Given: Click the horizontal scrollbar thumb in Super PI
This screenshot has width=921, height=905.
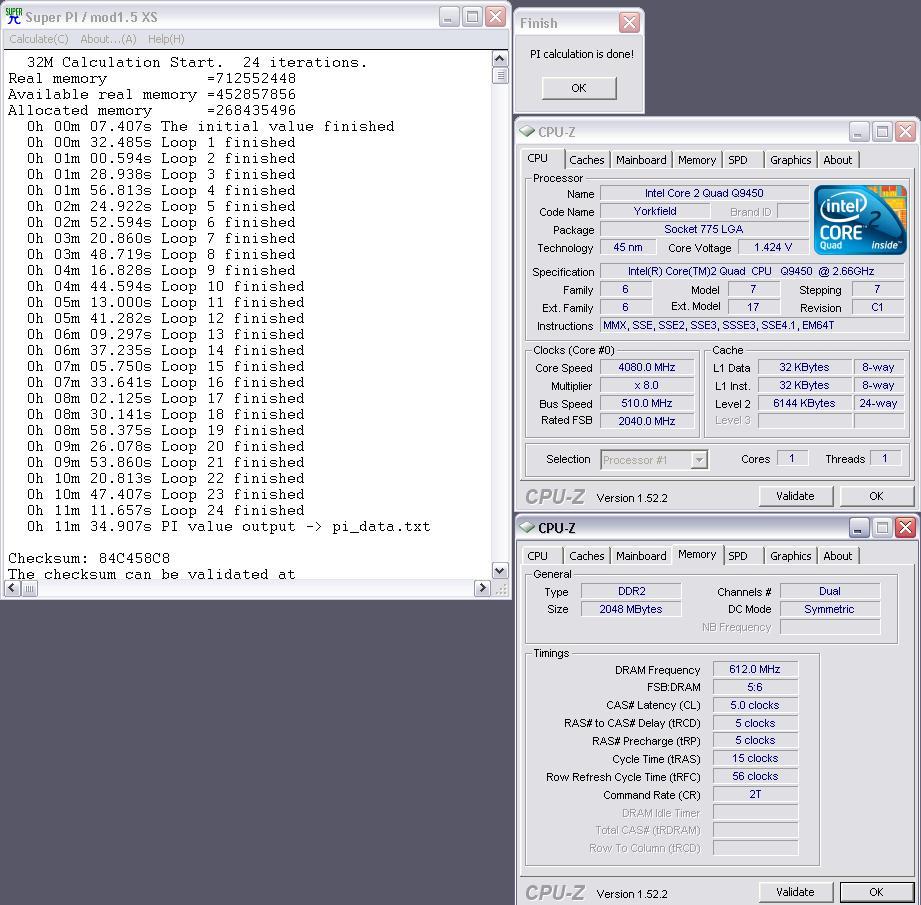Looking at the screenshot, I should pos(29,588).
